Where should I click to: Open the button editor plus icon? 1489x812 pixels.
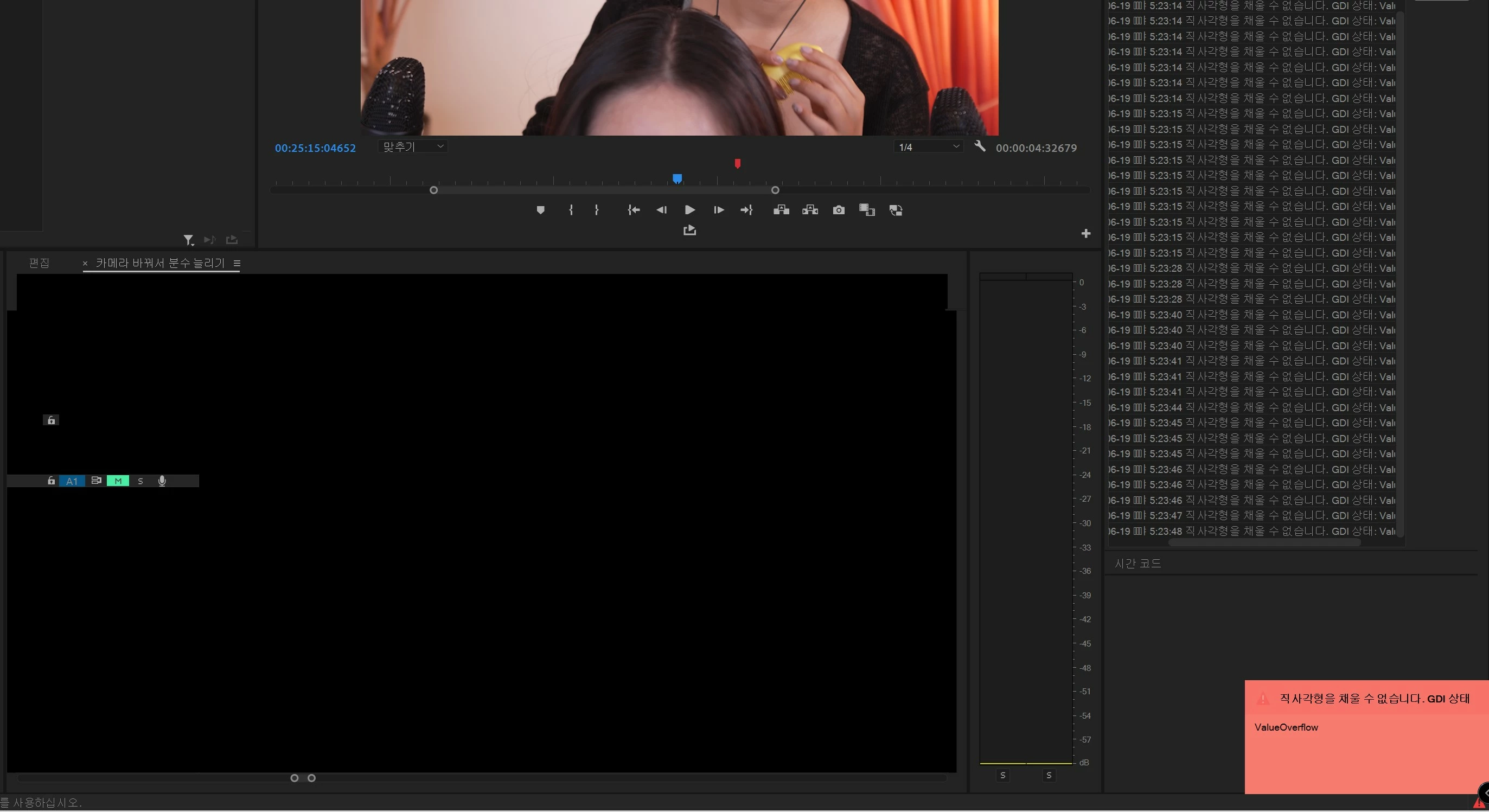coord(1085,233)
